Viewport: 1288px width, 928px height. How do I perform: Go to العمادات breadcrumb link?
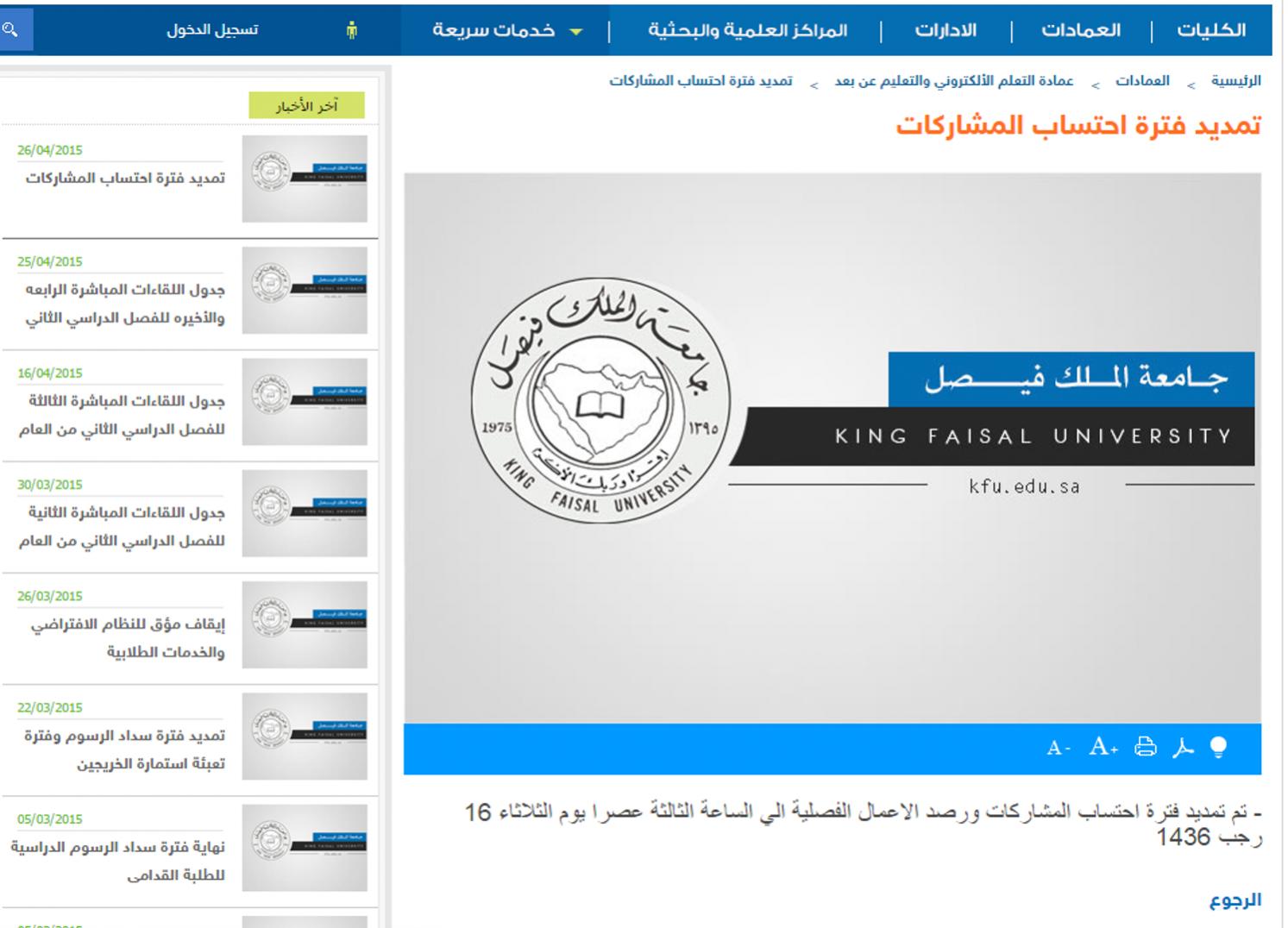click(1142, 81)
